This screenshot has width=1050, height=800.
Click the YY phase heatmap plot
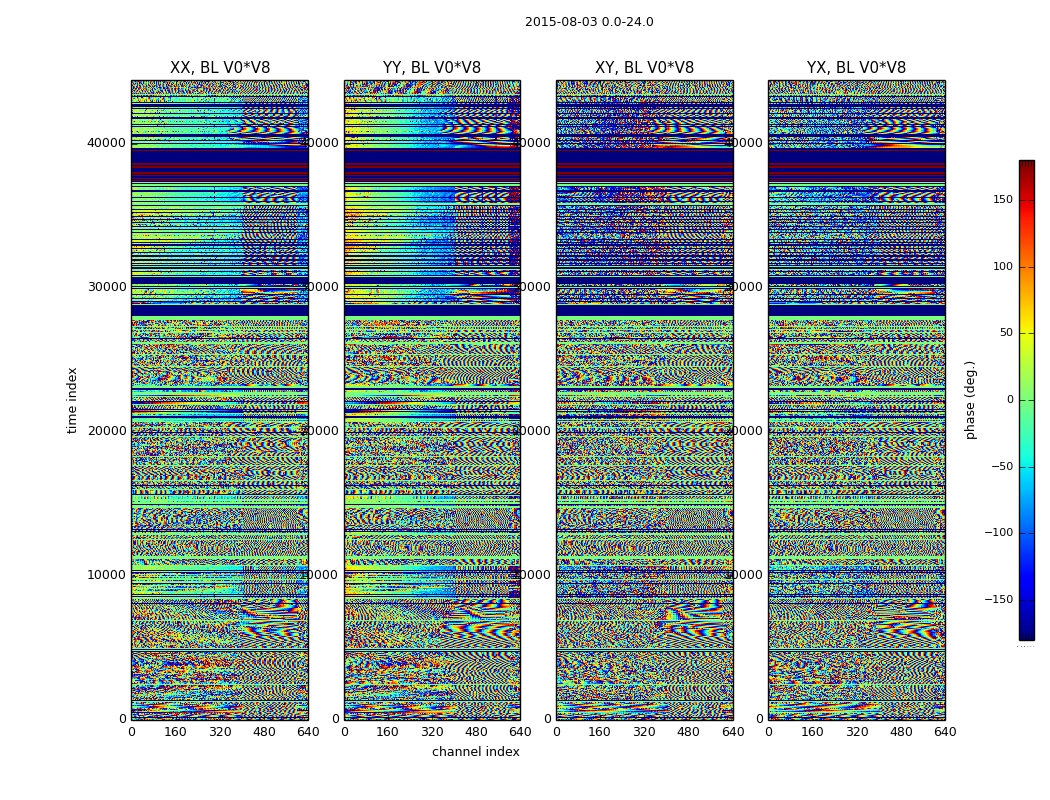433,400
